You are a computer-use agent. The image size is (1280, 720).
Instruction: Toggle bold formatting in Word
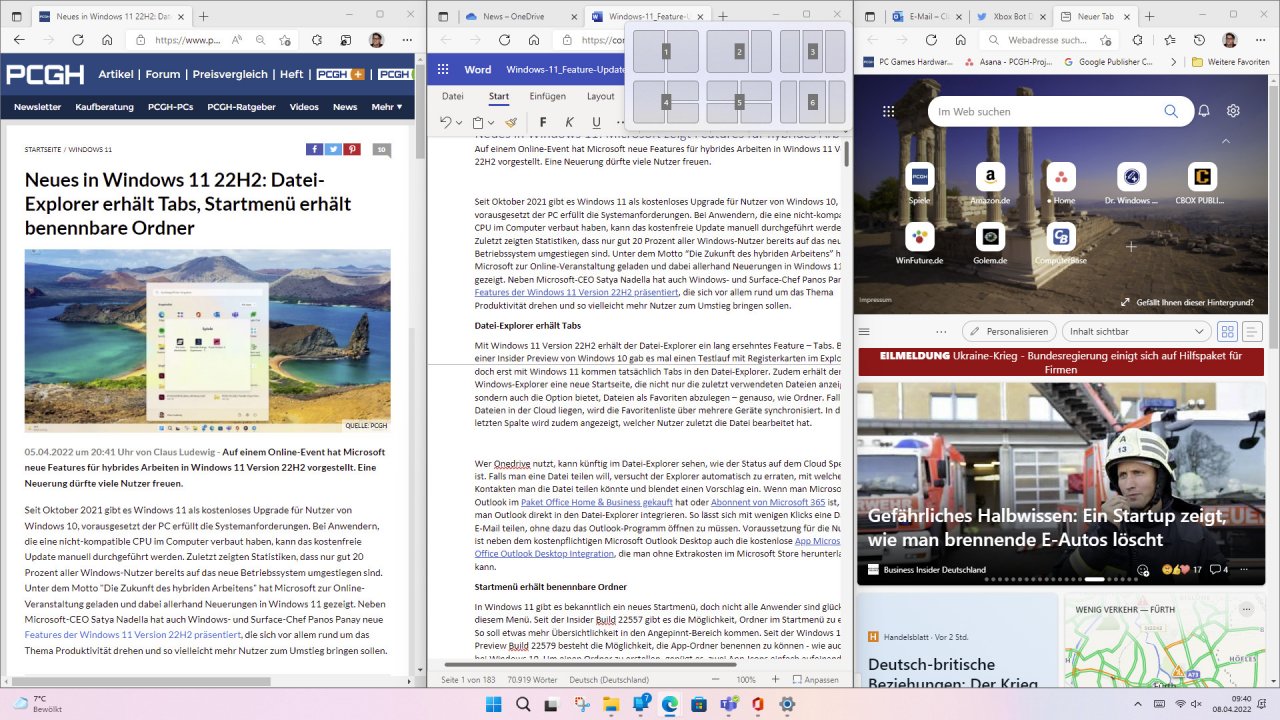pyautogui.click(x=542, y=122)
